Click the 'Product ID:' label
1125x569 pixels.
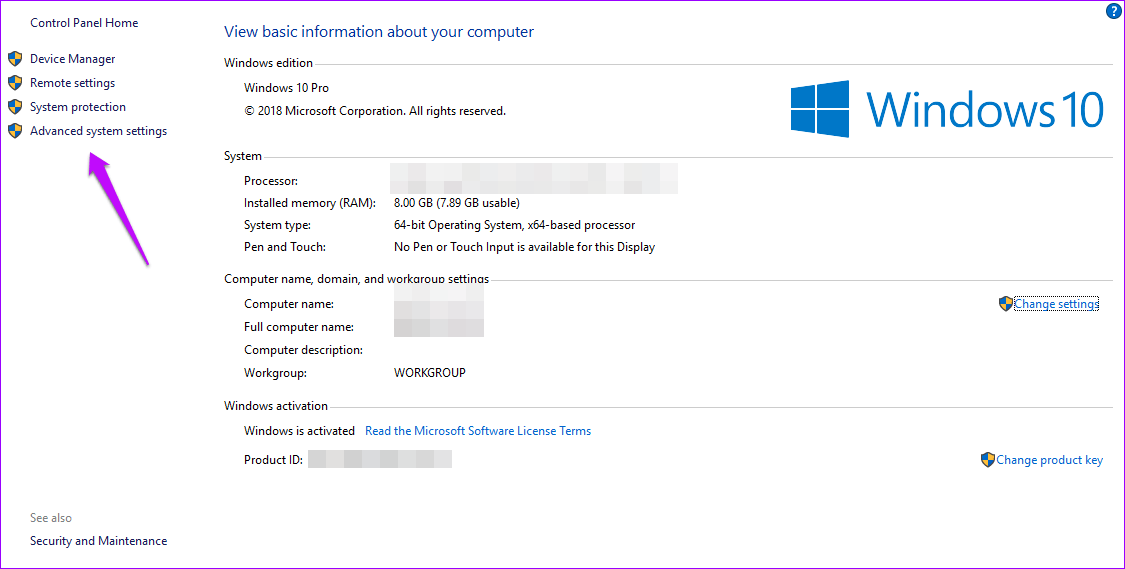273,460
